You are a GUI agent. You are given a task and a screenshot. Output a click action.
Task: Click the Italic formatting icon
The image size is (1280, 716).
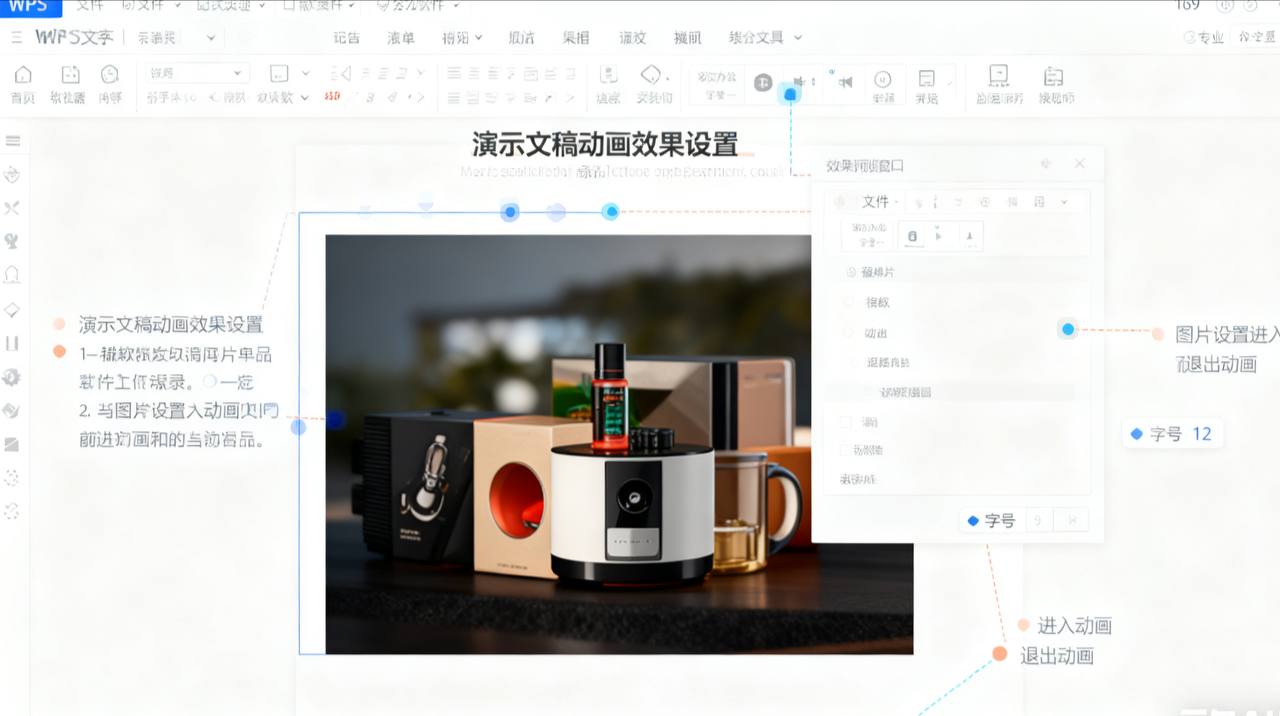click(x=390, y=96)
